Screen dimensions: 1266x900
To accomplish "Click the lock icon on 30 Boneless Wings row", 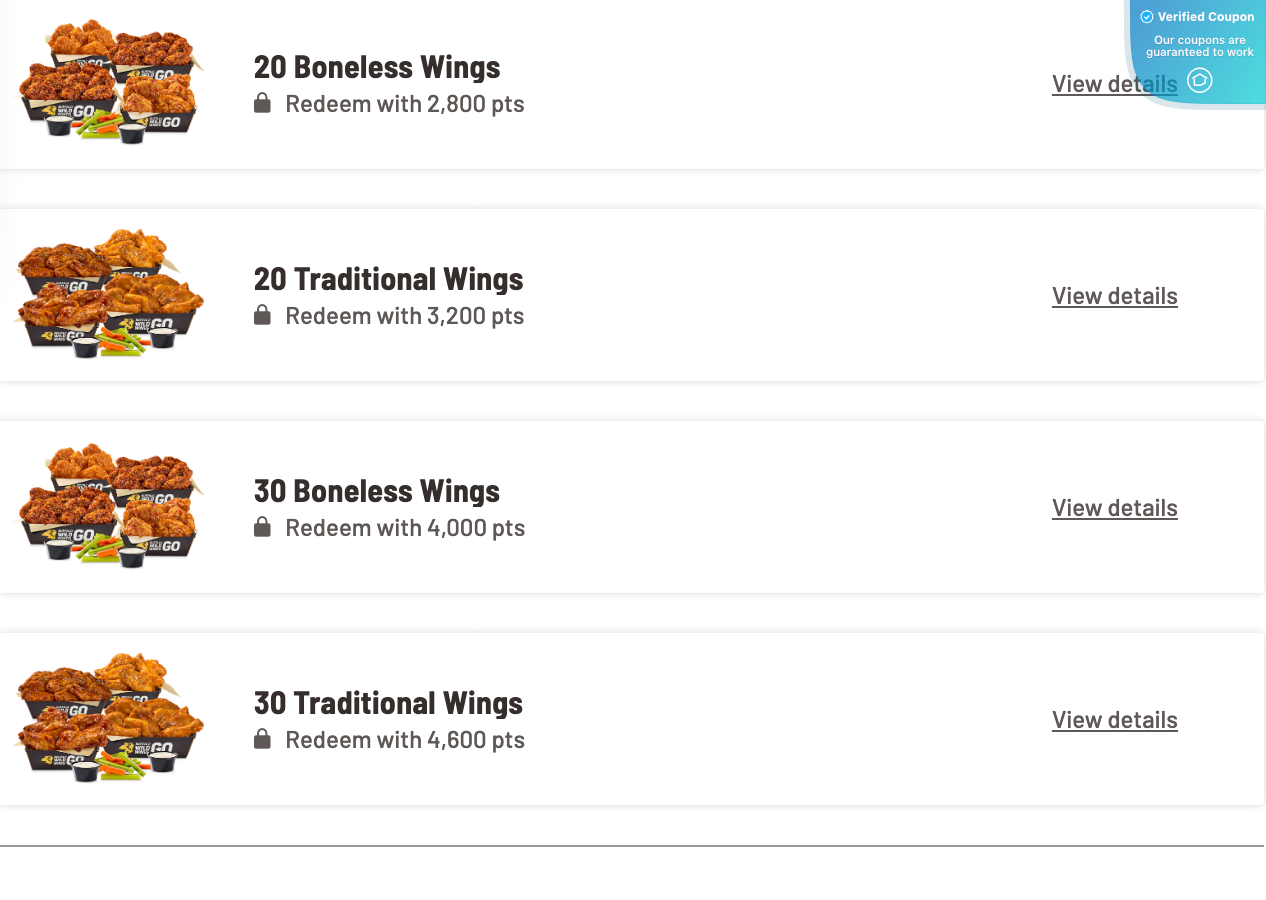I will click(263, 527).
